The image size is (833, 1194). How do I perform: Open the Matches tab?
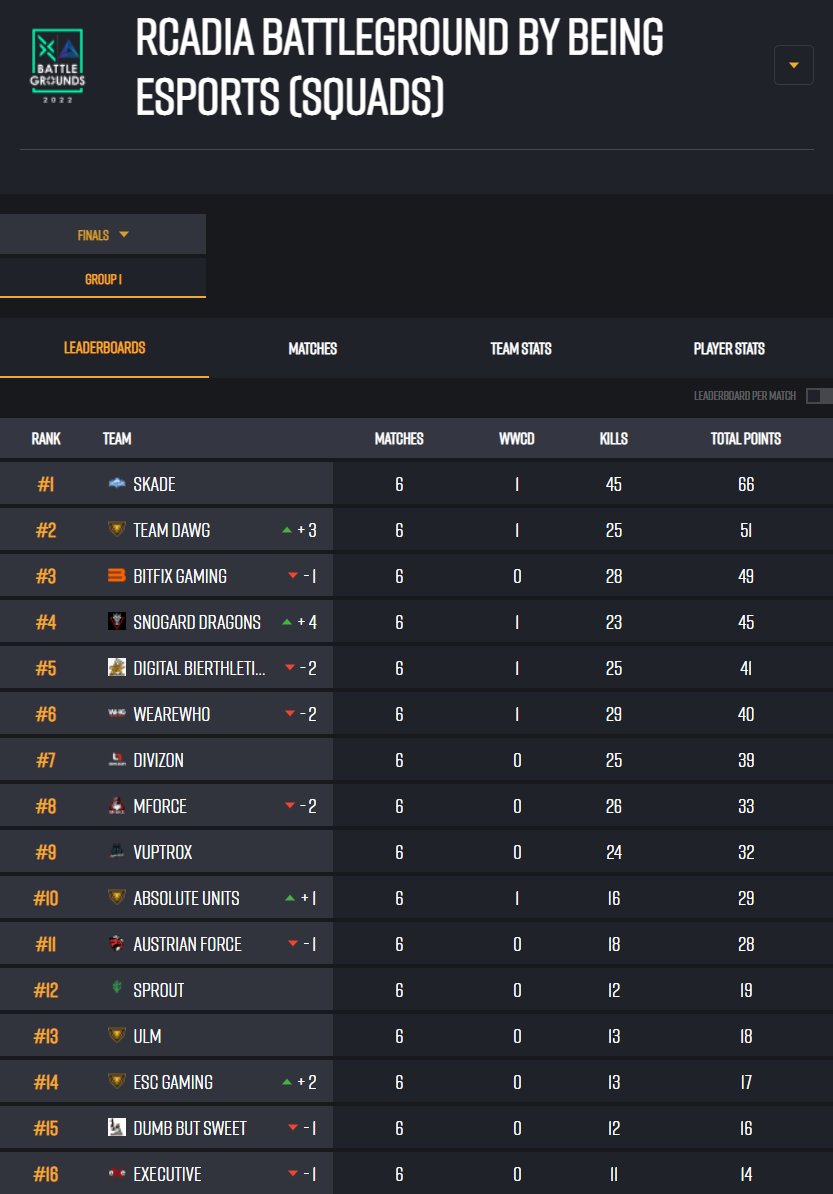pos(312,349)
